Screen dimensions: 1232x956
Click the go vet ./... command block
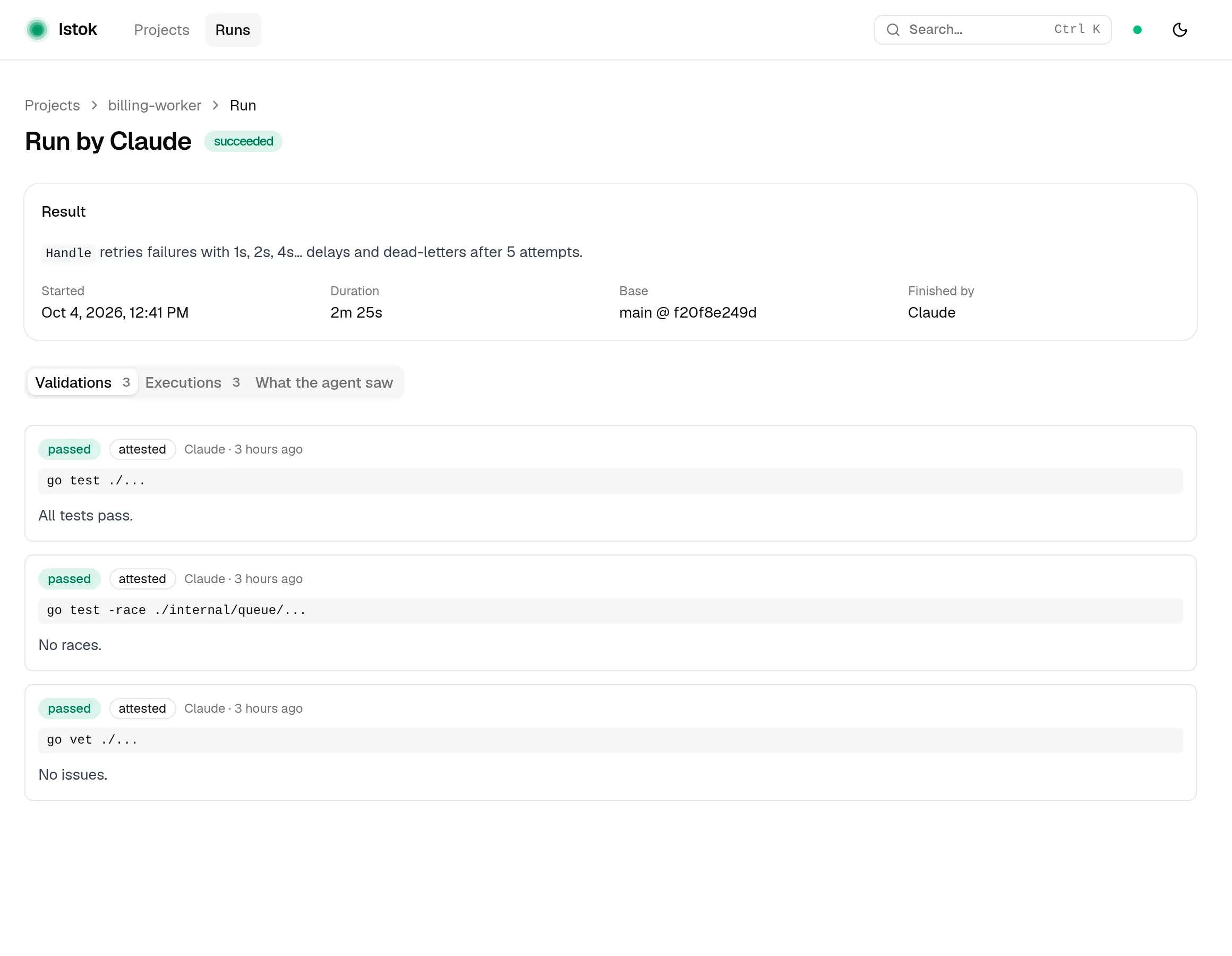(x=610, y=740)
